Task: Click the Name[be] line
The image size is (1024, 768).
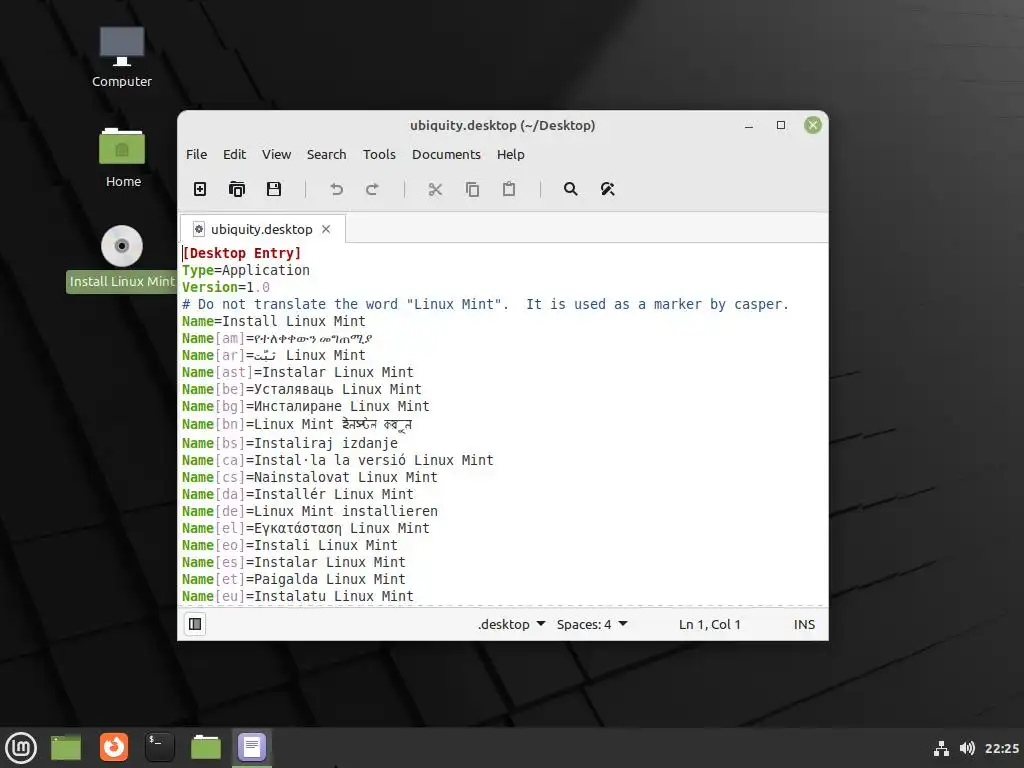Action: click(302, 389)
